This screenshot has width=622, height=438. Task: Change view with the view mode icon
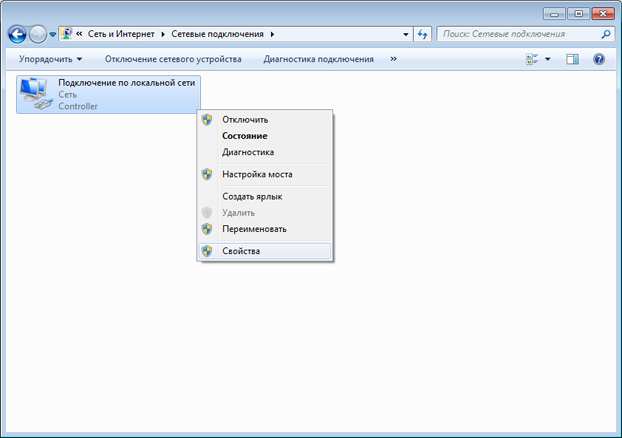click(532, 59)
